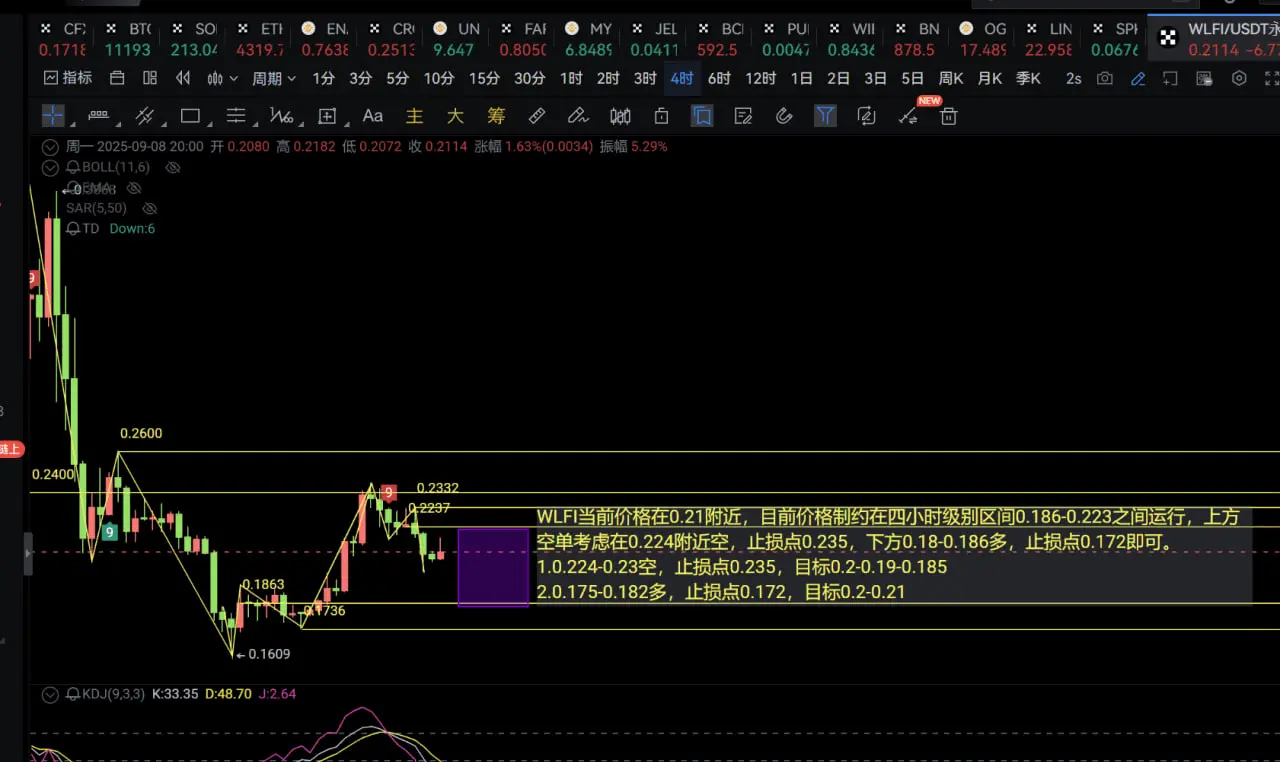Image resolution: width=1280 pixels, height=762 pixels.
Task: Click the bookmark drawings icon
Action: pos(702,116)
